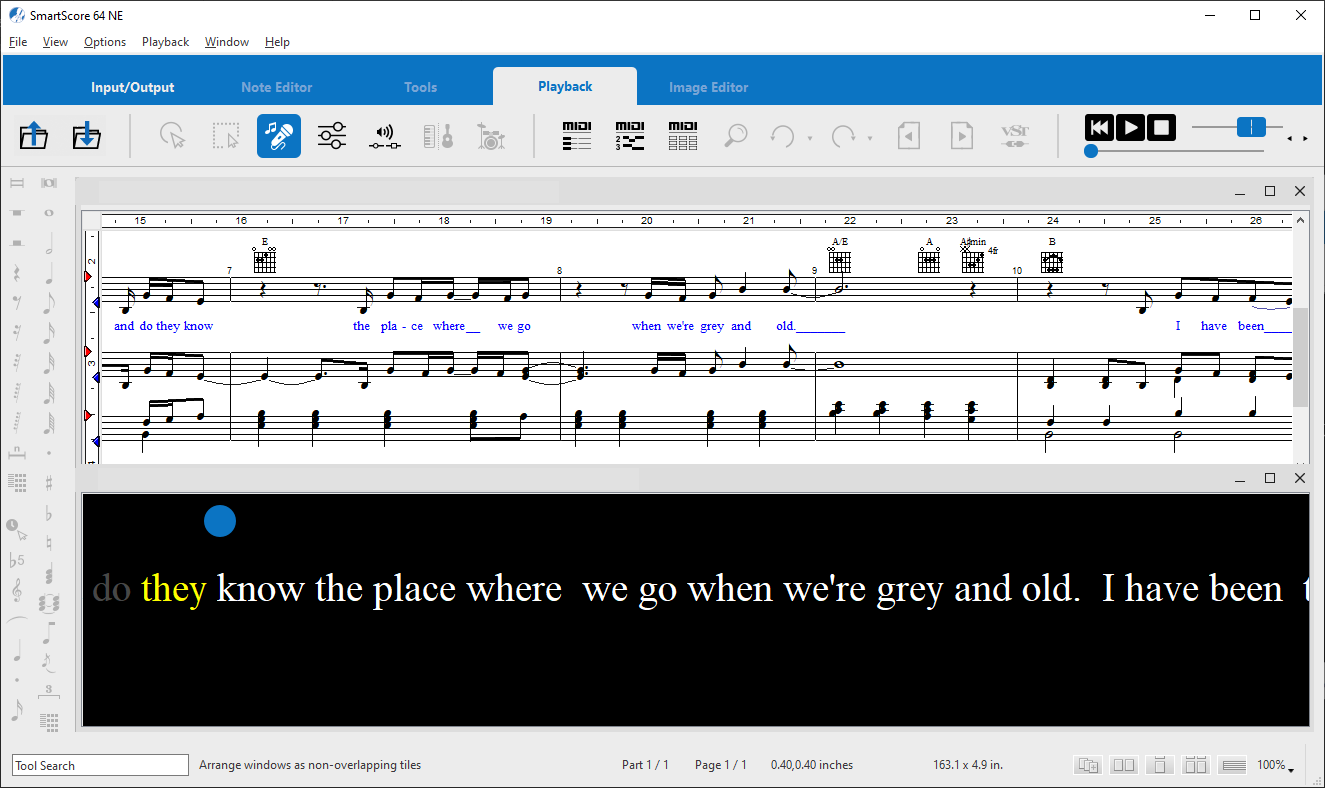Open the third MIDI grid view icon
The height and width of the screenshot is (788, 1325).
pyautogui.click(x=683, y=135)
